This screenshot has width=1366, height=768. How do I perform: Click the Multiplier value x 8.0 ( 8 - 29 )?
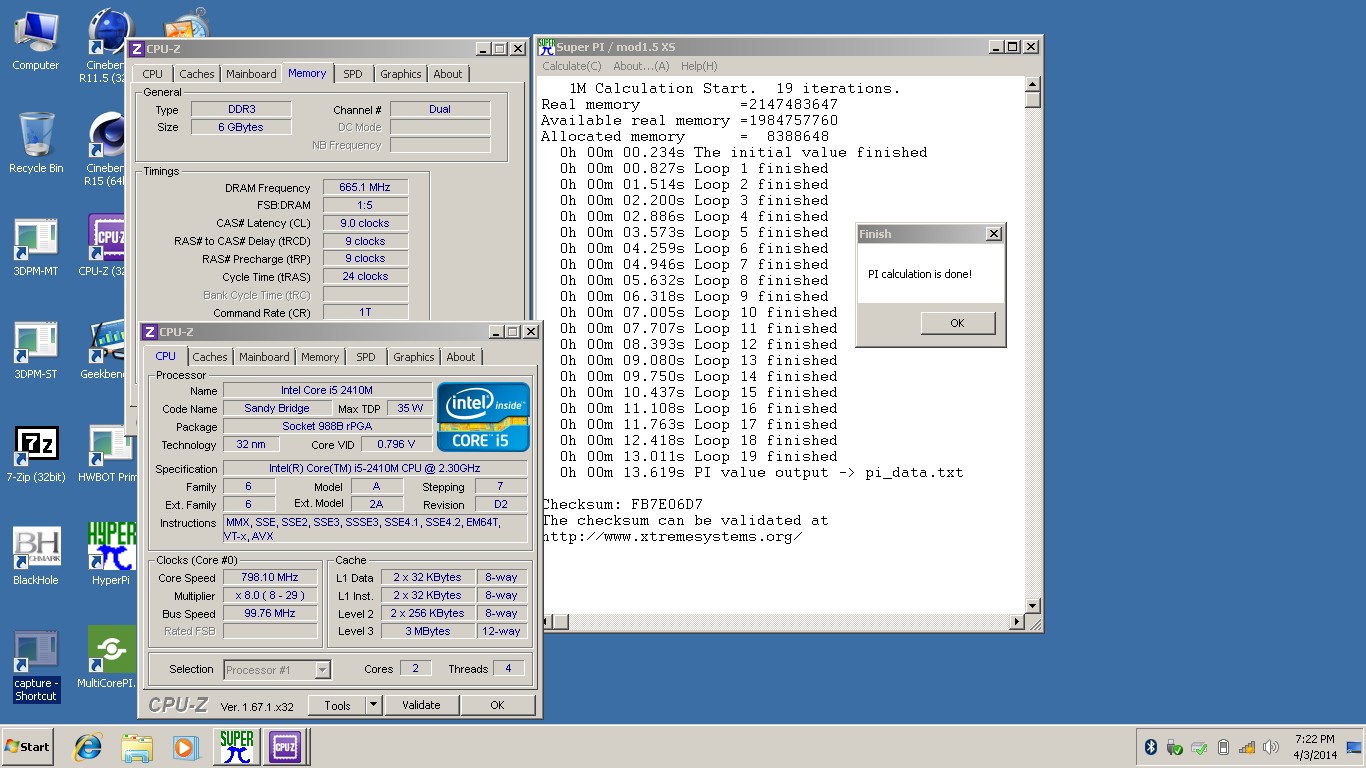270,595
